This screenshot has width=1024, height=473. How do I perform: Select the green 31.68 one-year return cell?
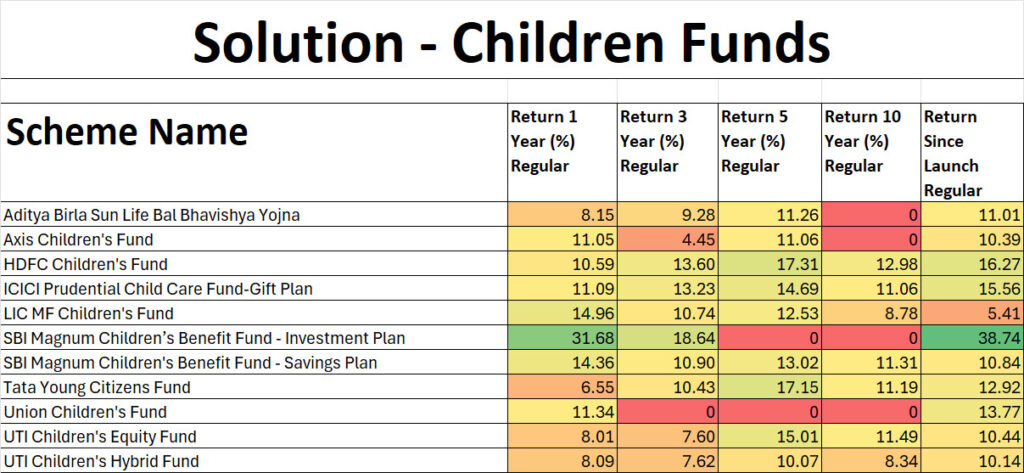(562, 338)
